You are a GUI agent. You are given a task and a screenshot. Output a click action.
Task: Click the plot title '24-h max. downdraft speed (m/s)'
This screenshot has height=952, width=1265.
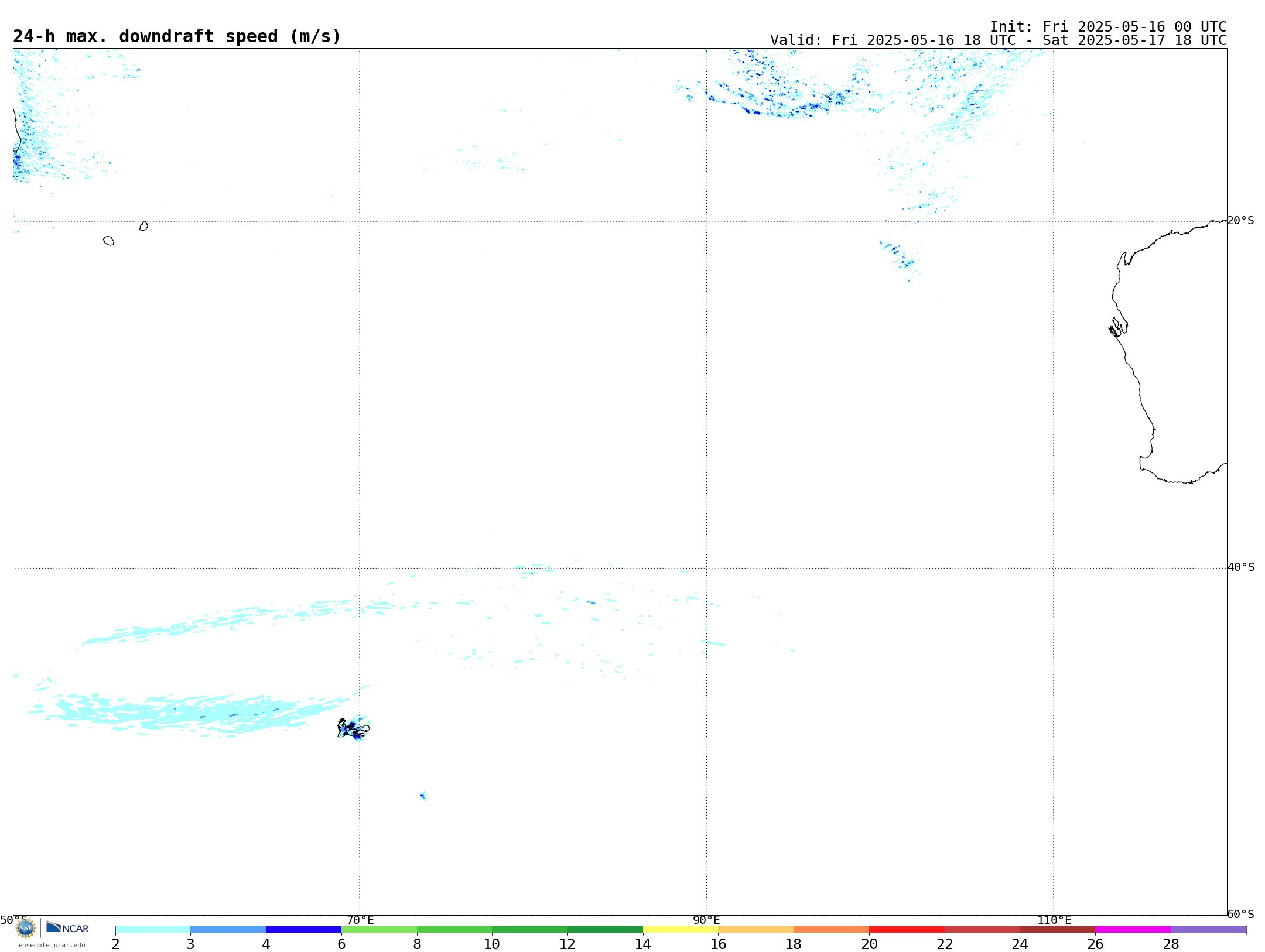[177, 36]
